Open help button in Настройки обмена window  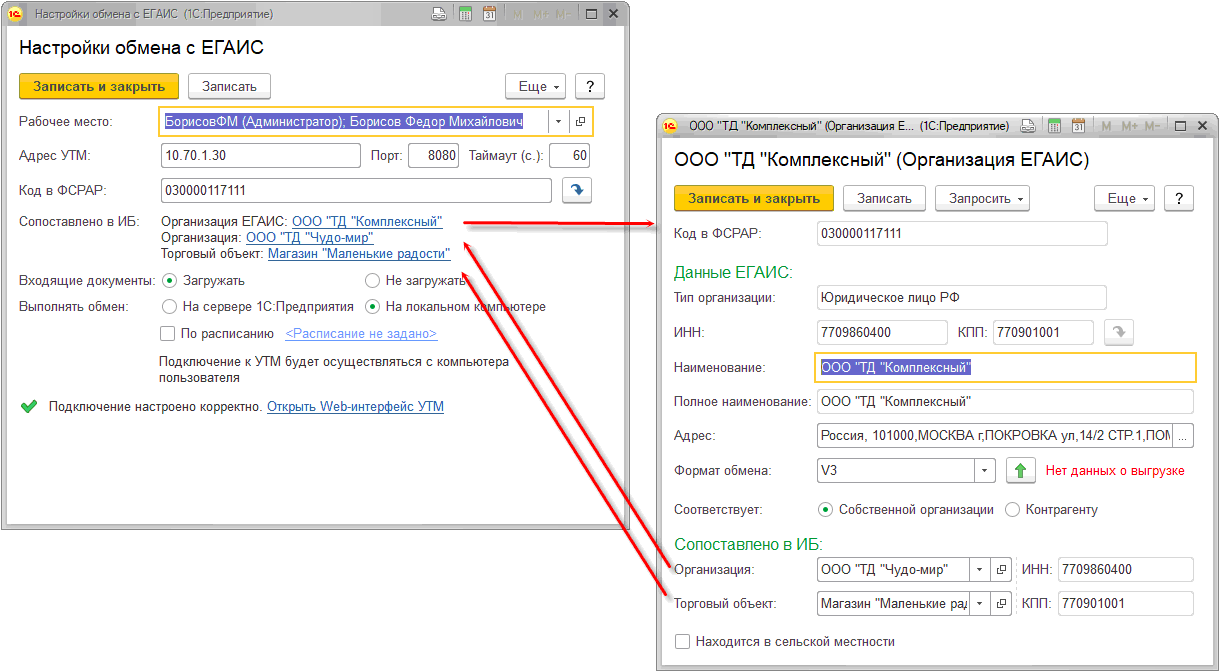coord(590,86)
